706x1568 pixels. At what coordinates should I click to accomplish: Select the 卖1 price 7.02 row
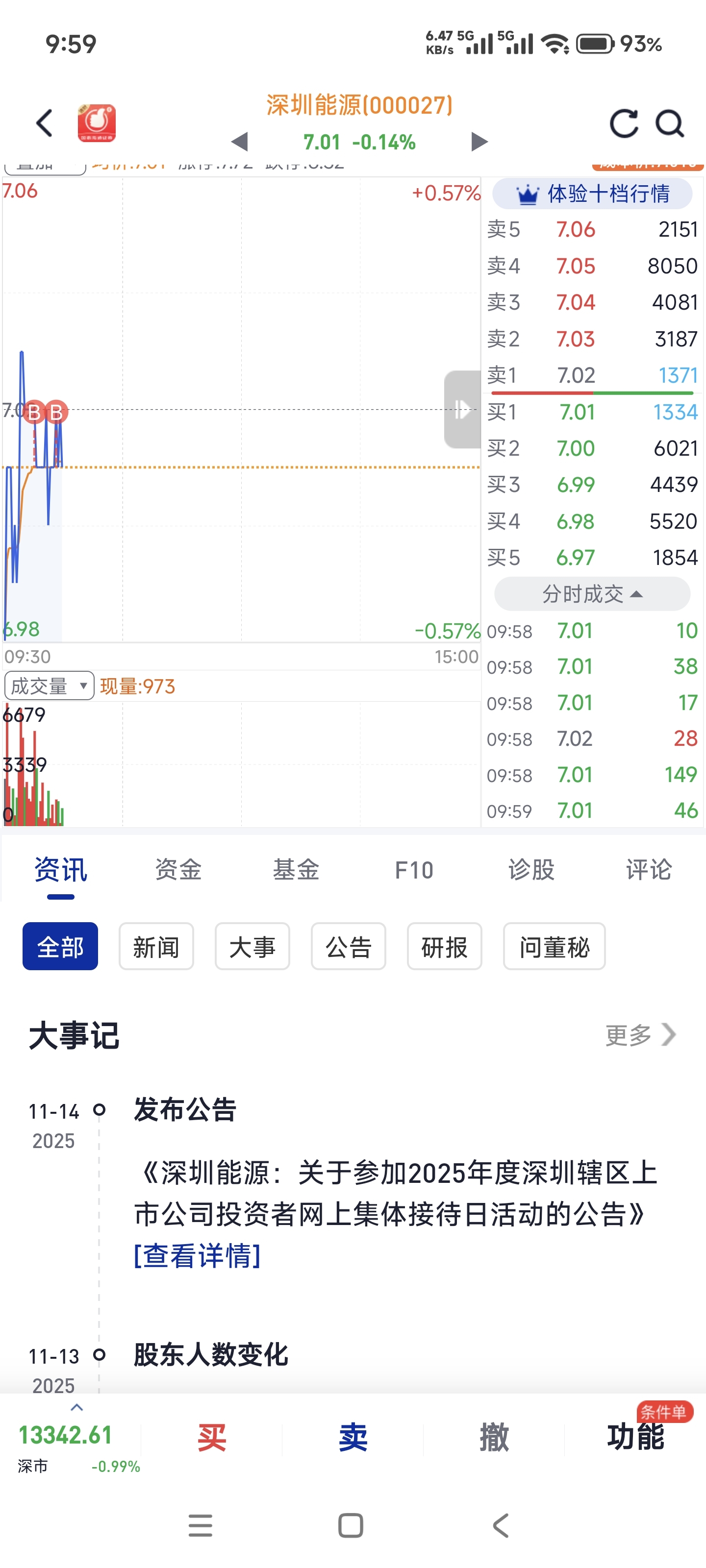(592, 375)
